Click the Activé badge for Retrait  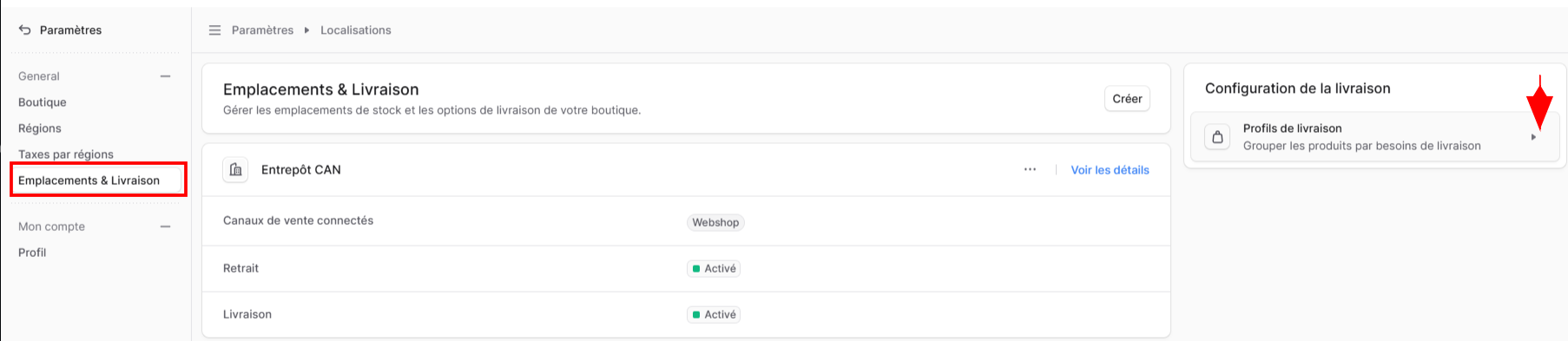(714, 268)
